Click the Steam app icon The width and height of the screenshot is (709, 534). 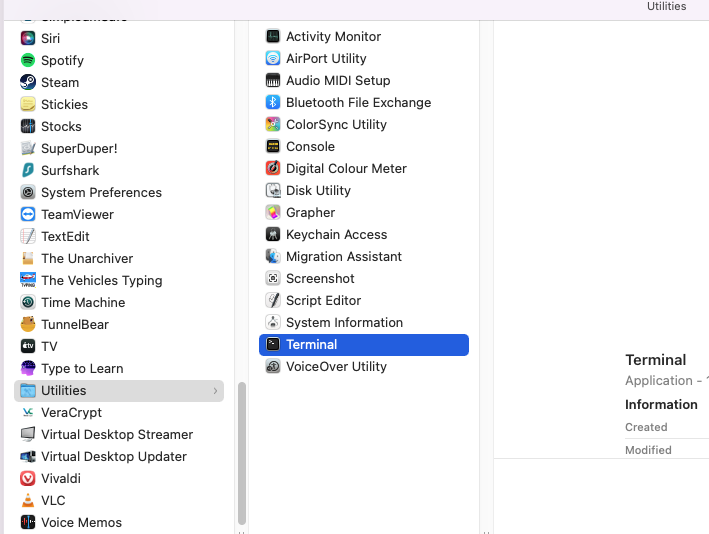click(x=28, y=82)
